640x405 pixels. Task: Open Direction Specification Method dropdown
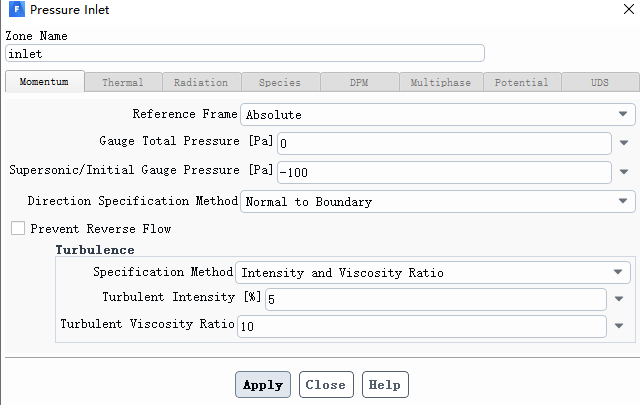[438, 201]
